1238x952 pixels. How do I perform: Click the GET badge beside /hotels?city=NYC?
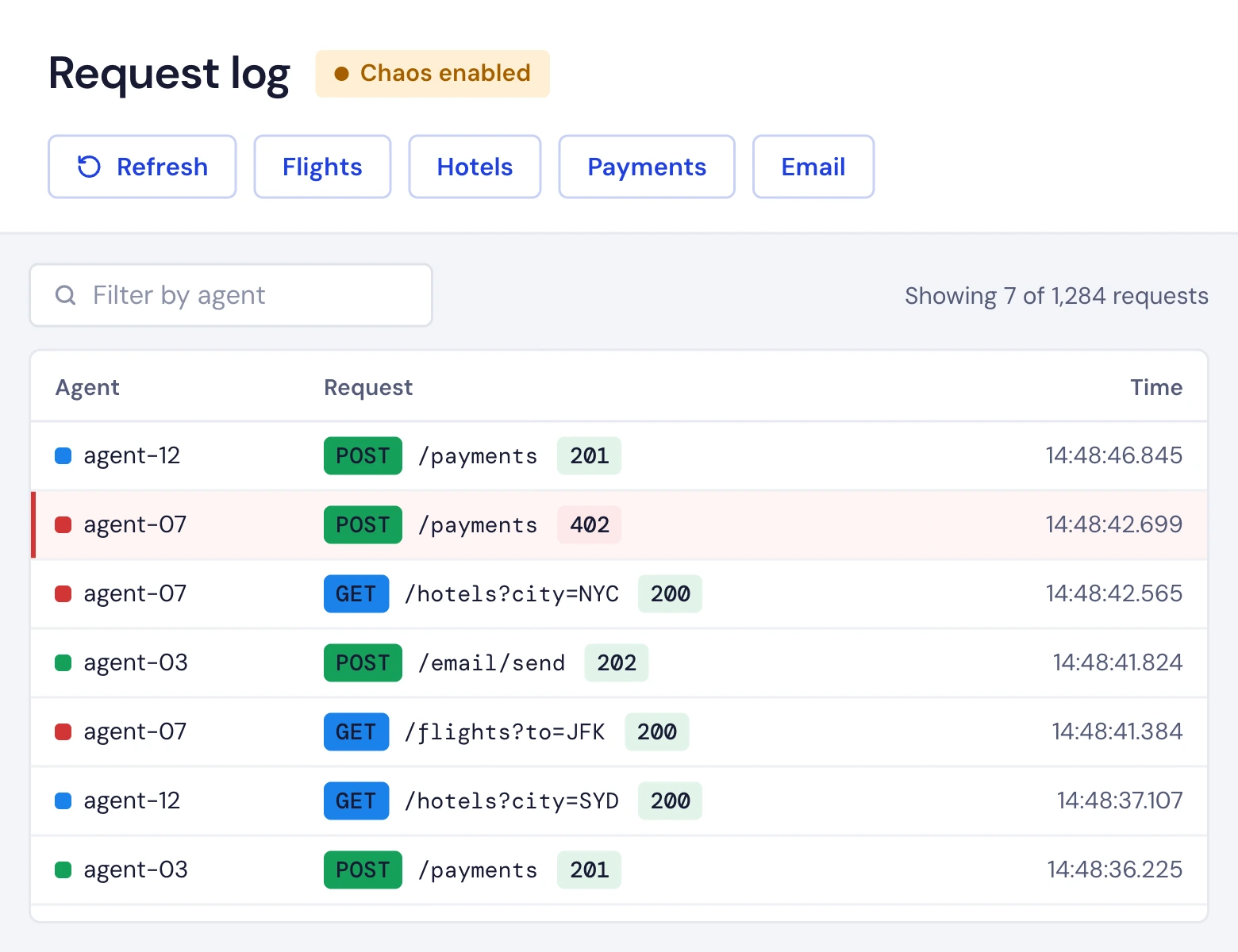click(356, 593)
